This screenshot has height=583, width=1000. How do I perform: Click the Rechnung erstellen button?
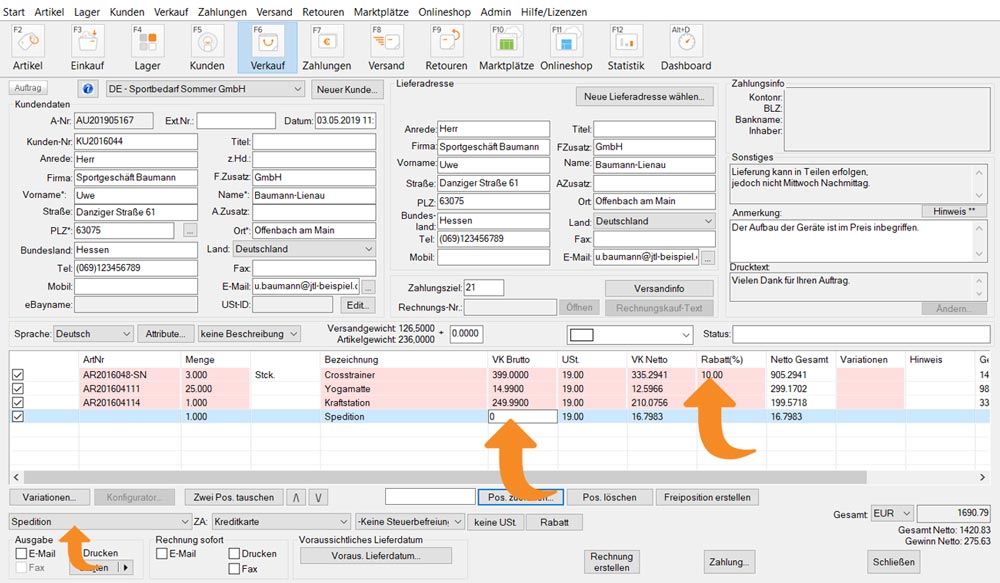pyautogui.click(x=611, y=562)
